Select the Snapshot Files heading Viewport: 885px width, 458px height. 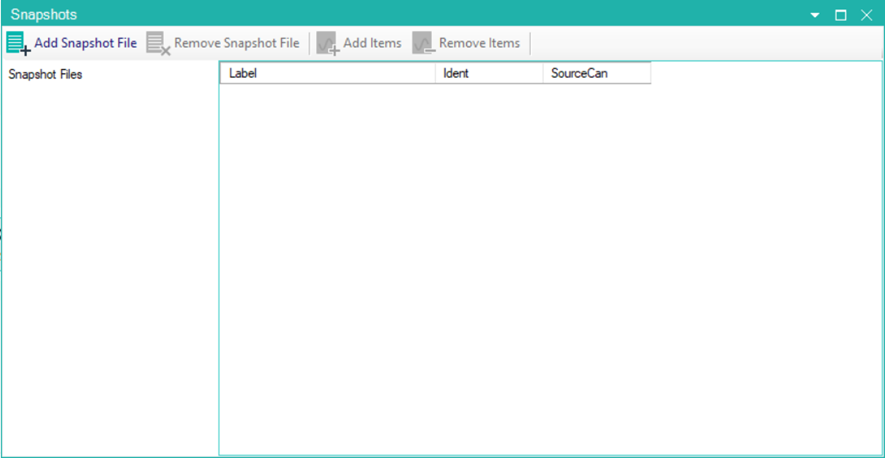coord(45,74)
